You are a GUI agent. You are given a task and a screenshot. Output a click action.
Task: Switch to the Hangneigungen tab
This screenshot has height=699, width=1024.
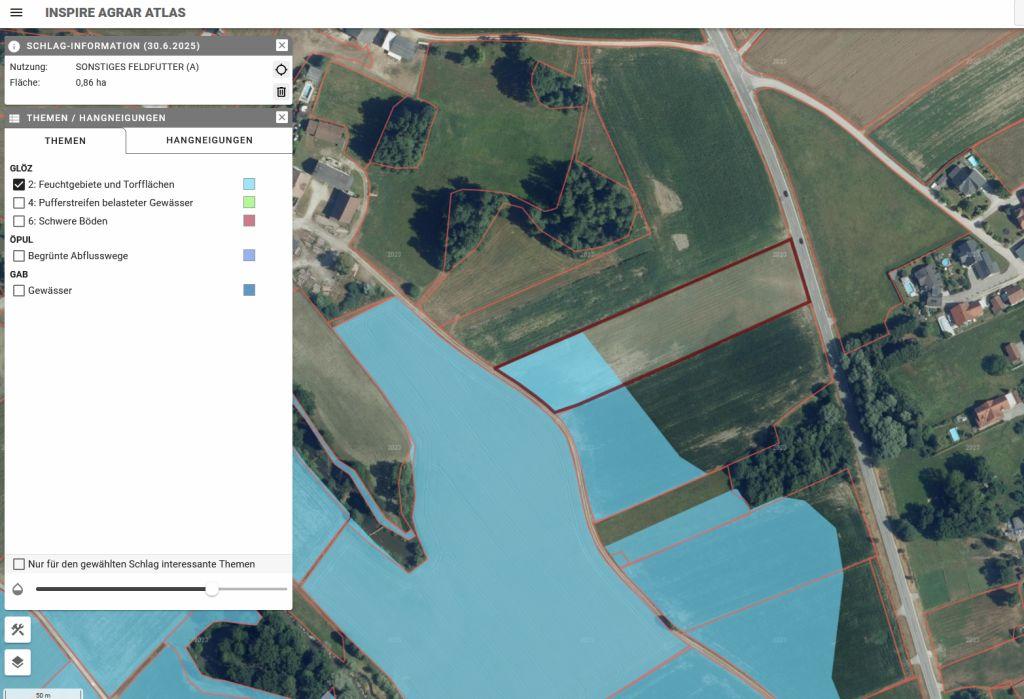[209, 141]
